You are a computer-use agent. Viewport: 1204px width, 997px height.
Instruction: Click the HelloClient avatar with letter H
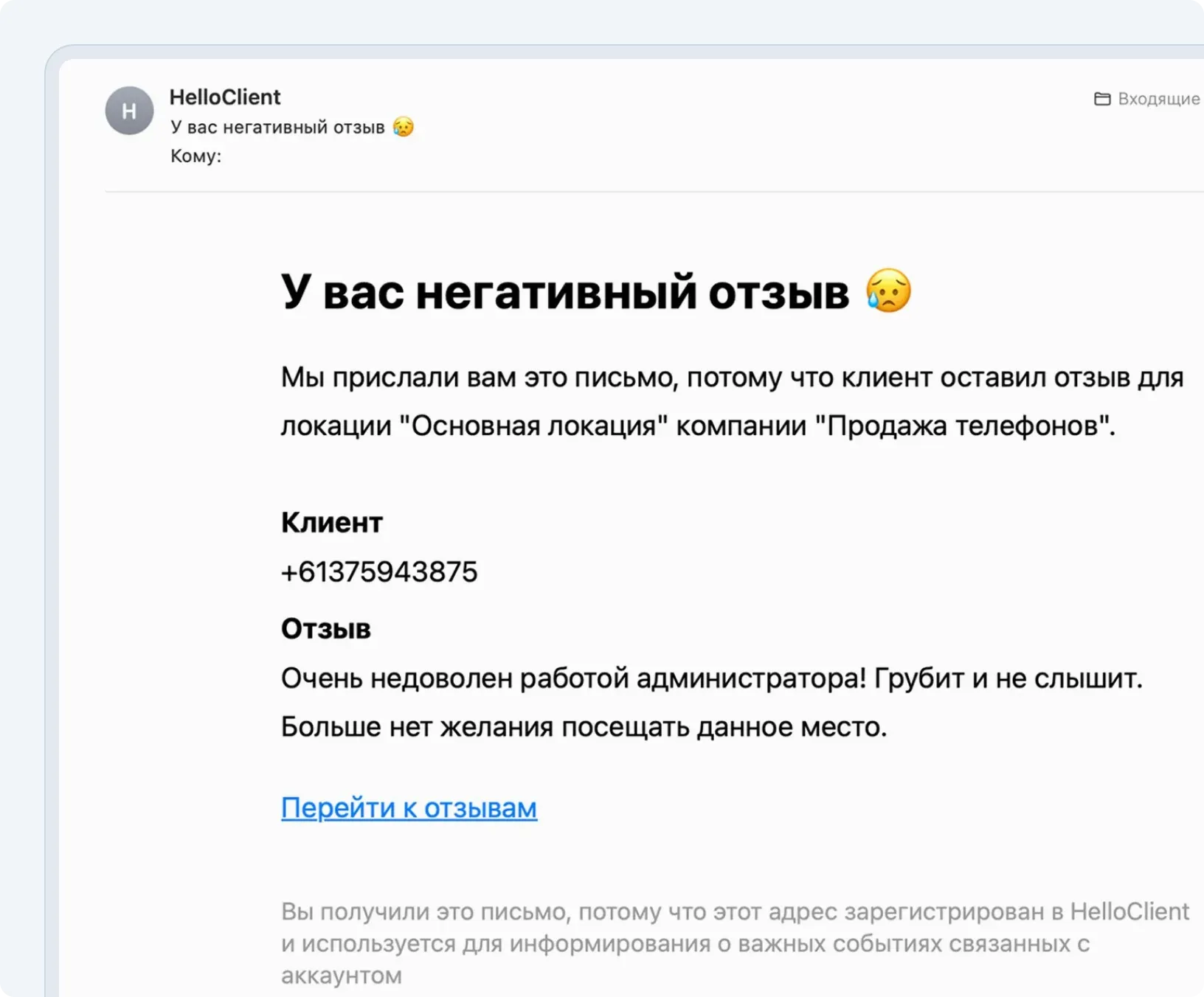point(130,111)
